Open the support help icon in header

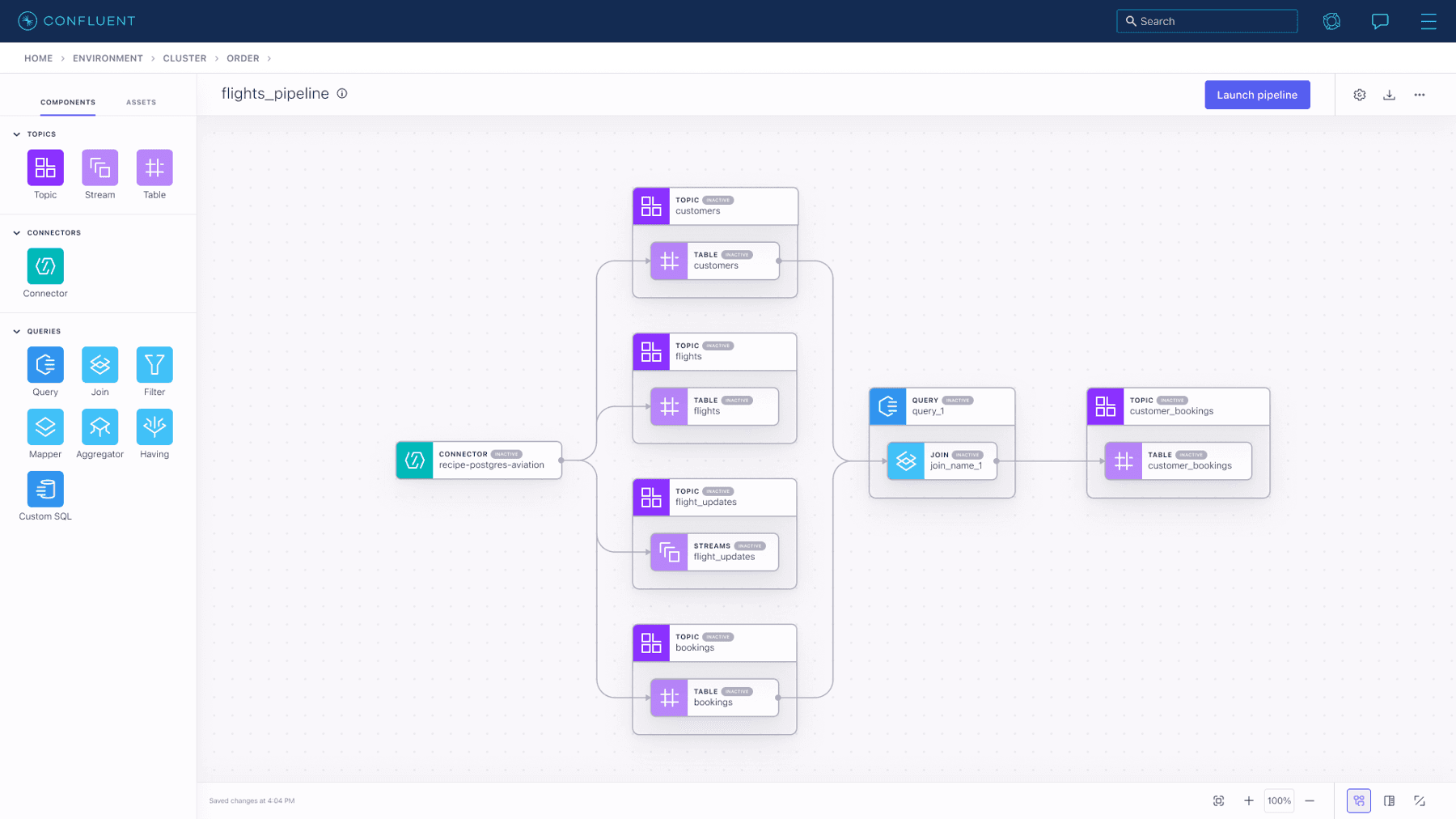pos(1331,21)
